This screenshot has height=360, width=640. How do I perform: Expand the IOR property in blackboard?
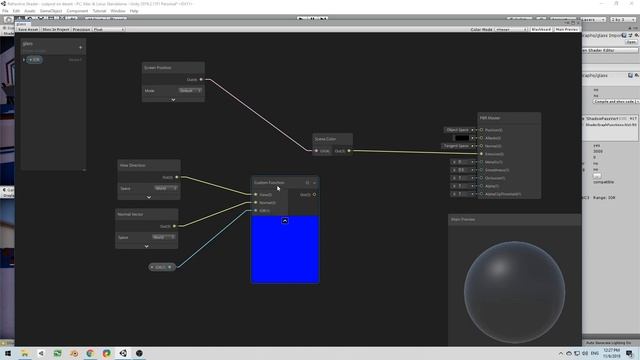24,60
